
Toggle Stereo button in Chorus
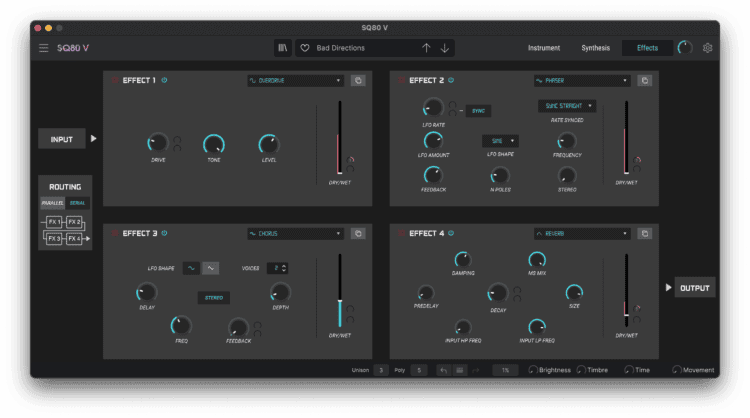(214, 298)
